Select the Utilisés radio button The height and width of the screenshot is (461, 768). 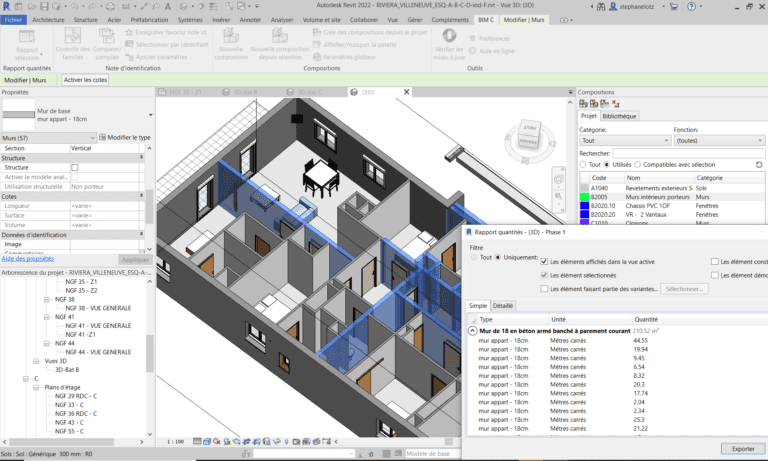pos(606,165)
